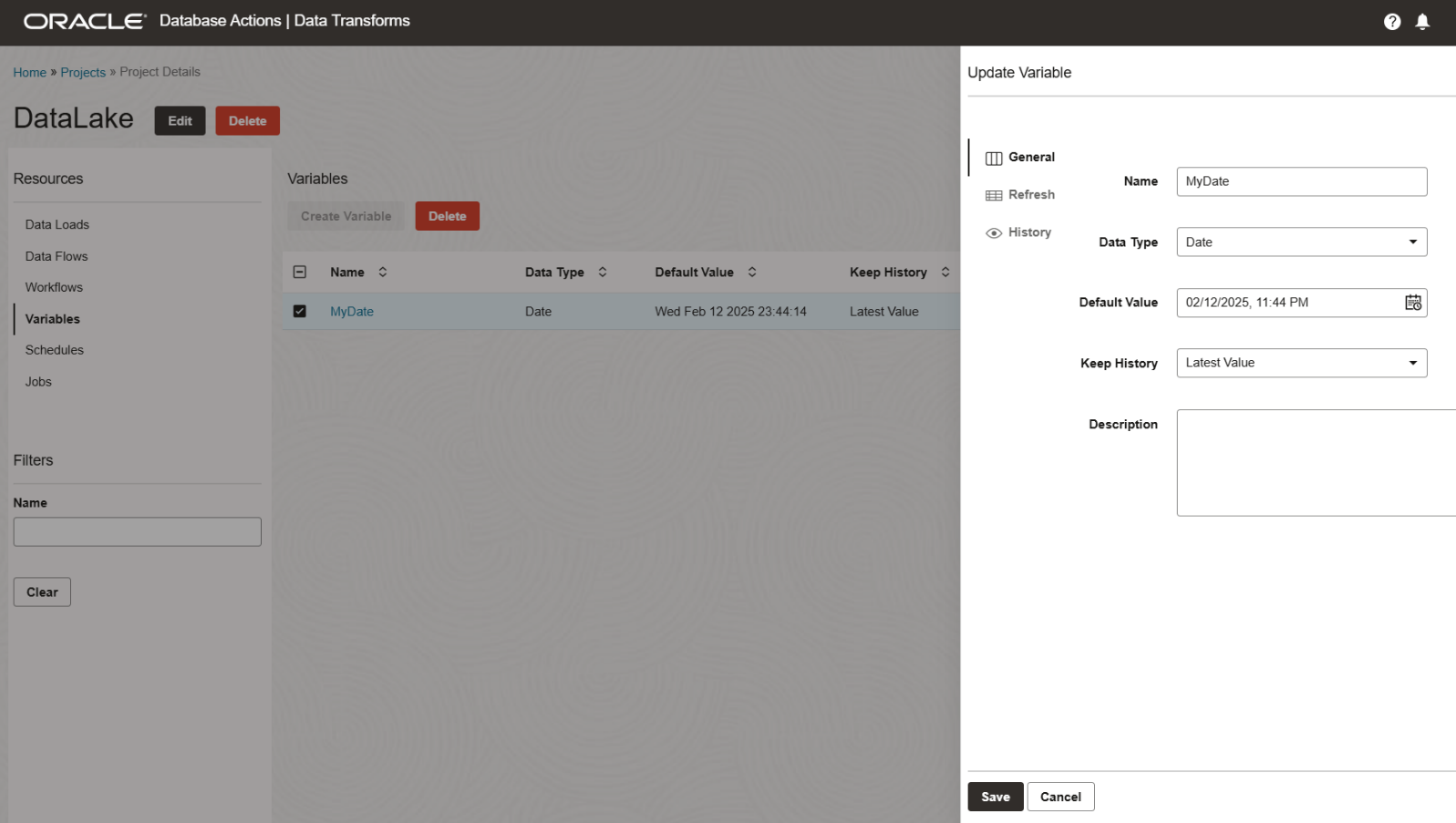Open the MyDate variable link
Screen dimensions: 1456x823
[x=352, y=312]
